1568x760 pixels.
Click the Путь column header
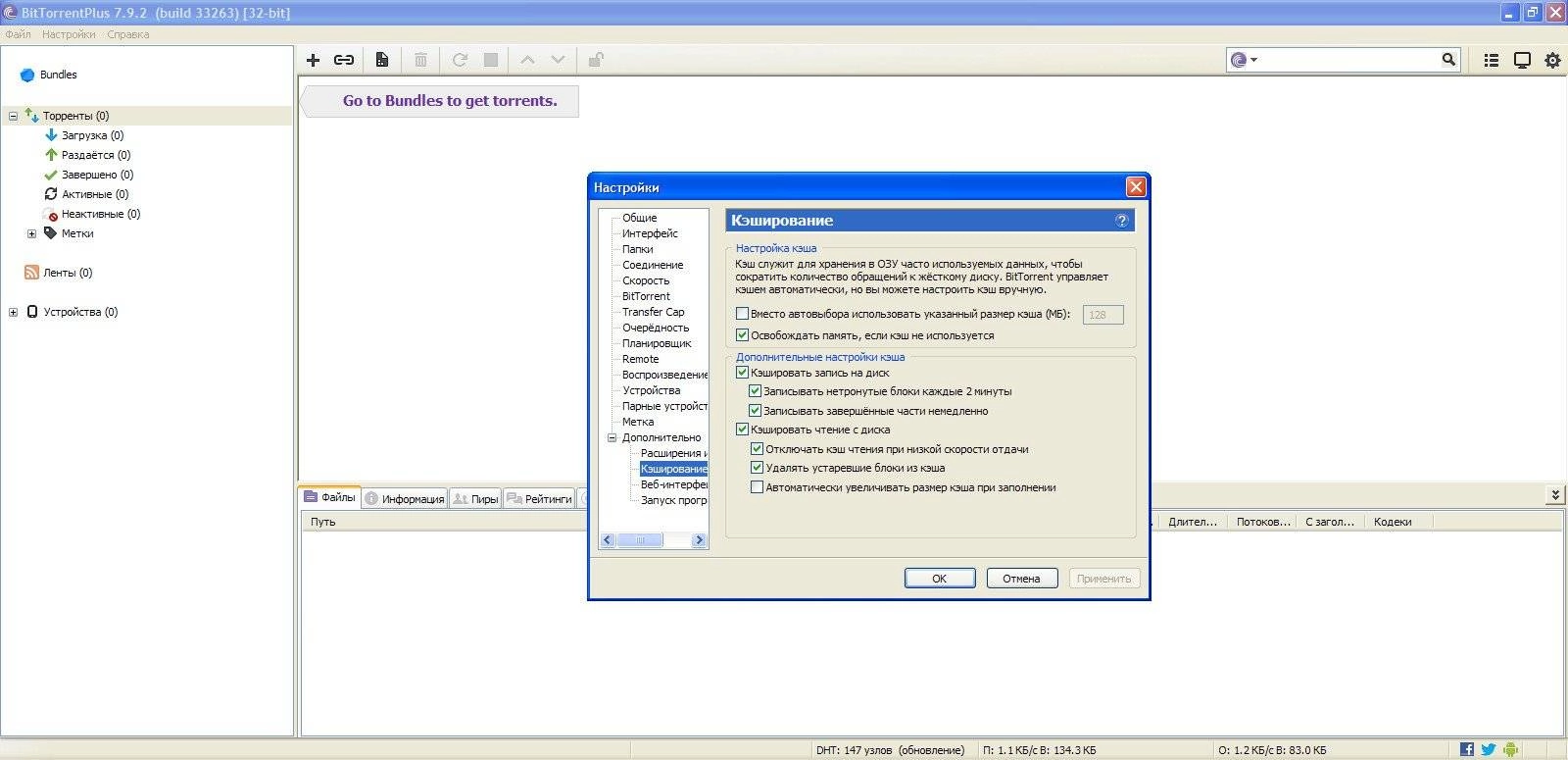pos(323,522)
